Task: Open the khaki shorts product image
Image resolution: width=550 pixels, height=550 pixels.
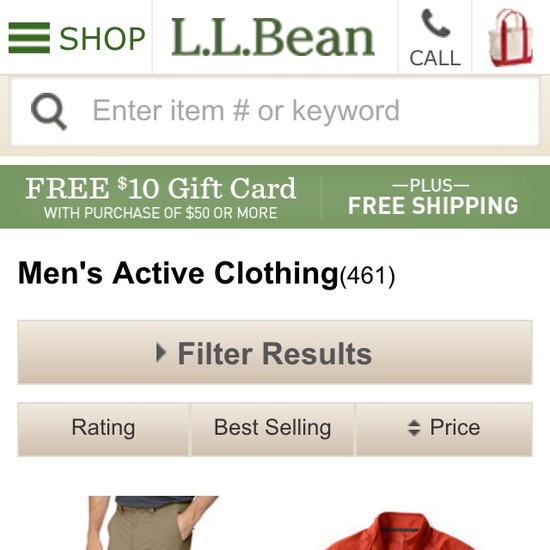Action: click(153, 523)
